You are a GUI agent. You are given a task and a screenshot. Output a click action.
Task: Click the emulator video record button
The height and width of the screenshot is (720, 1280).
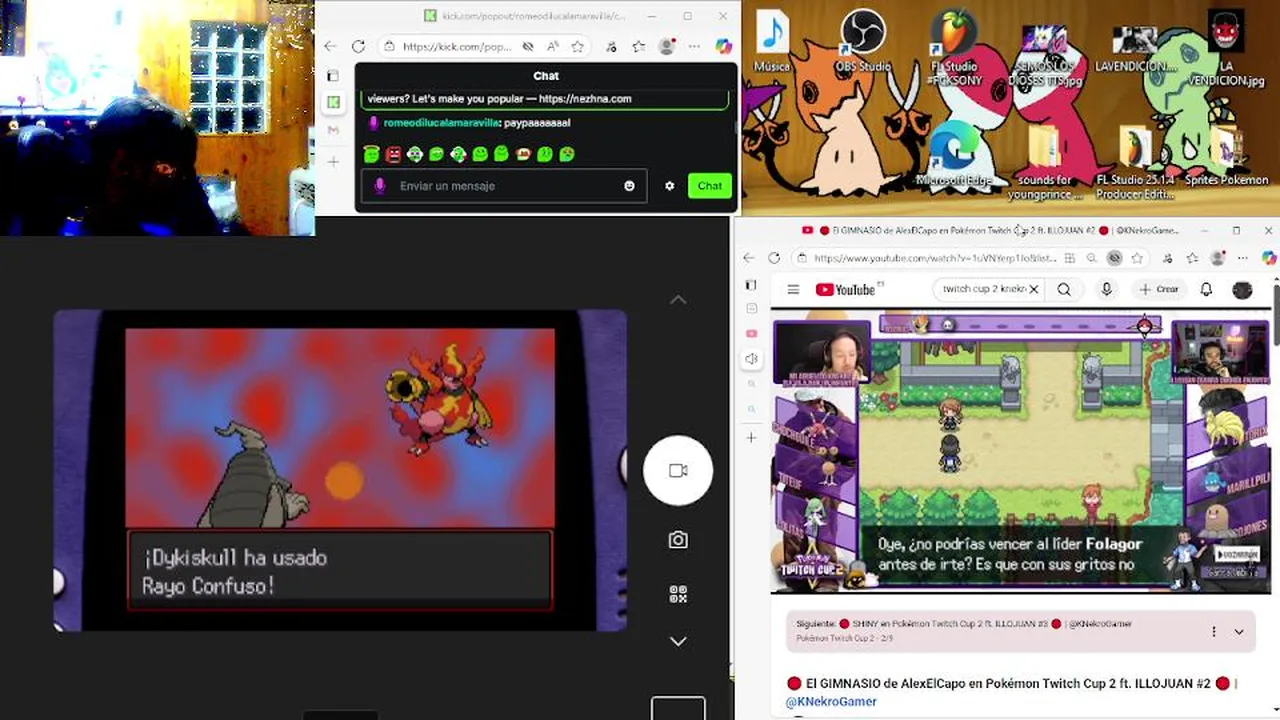678,470
